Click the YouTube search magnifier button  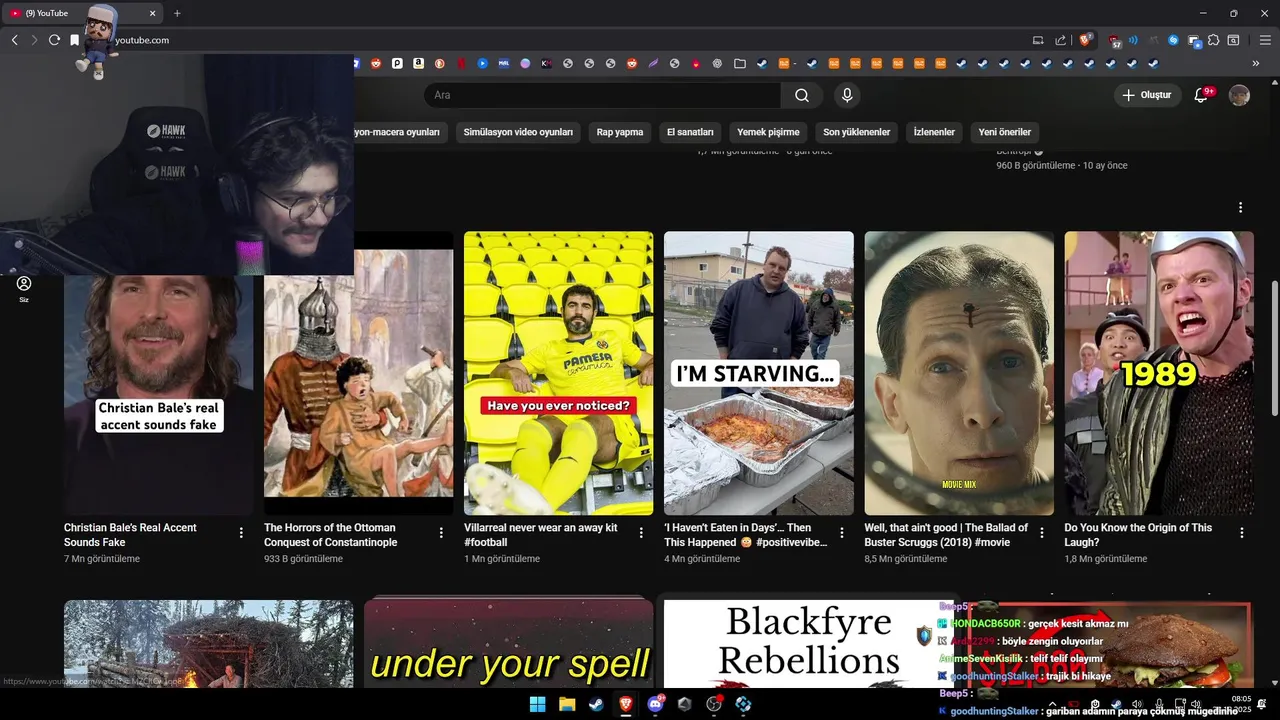802,95
